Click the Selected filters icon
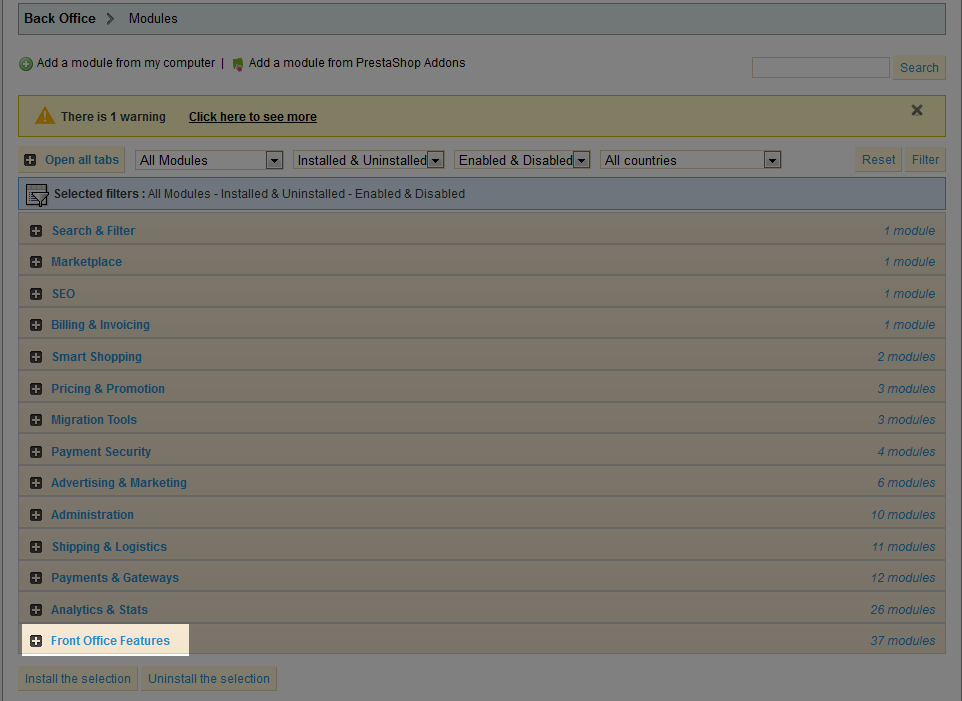Viewport: 962px width, 701px height. pyautogui.click(x=37, y=194)
